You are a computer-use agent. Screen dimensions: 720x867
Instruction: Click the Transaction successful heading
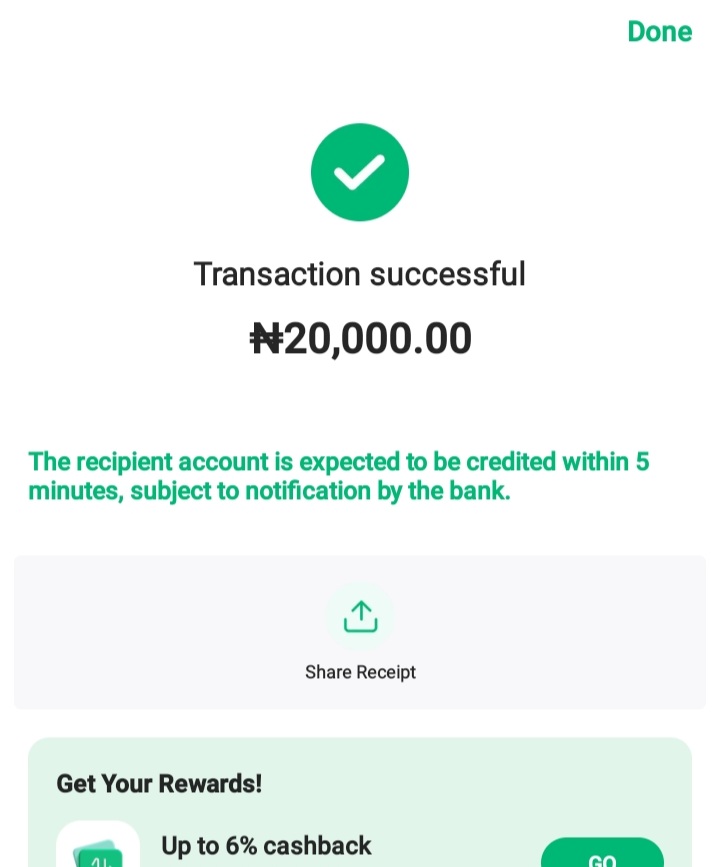(x=359, y=274)
